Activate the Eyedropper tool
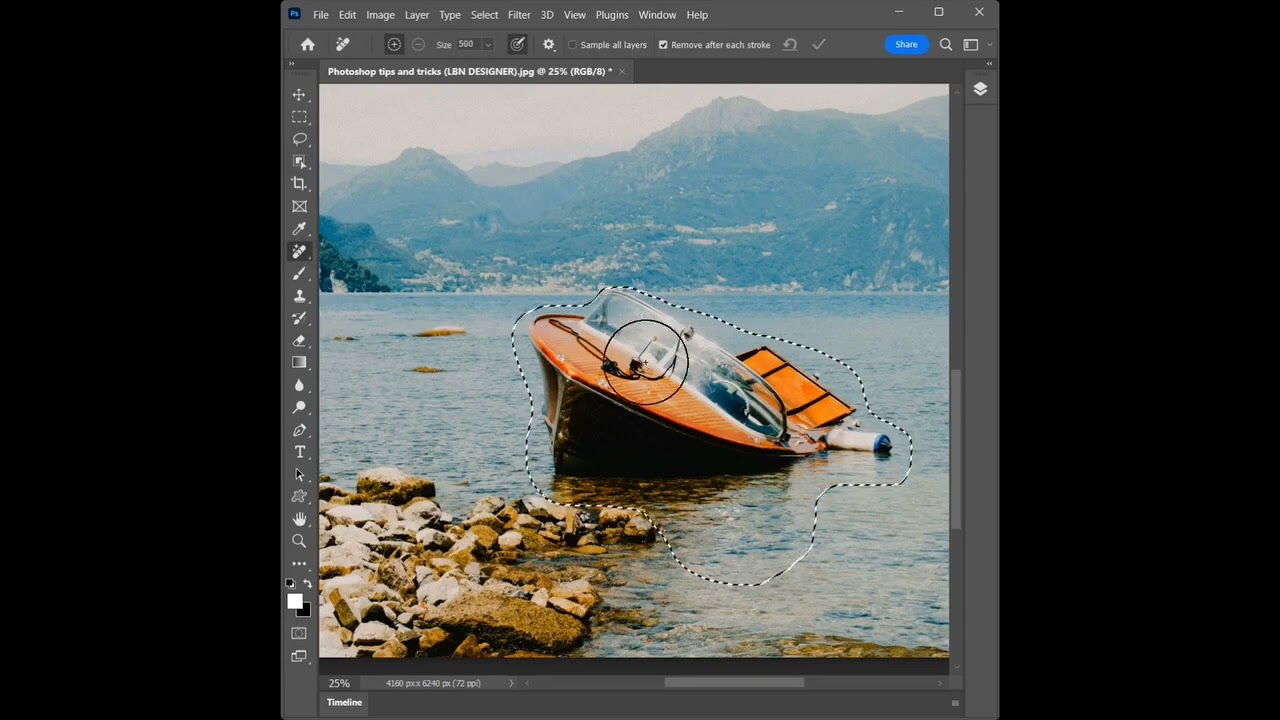1280x720 pixels. click(x=299, y=229)
